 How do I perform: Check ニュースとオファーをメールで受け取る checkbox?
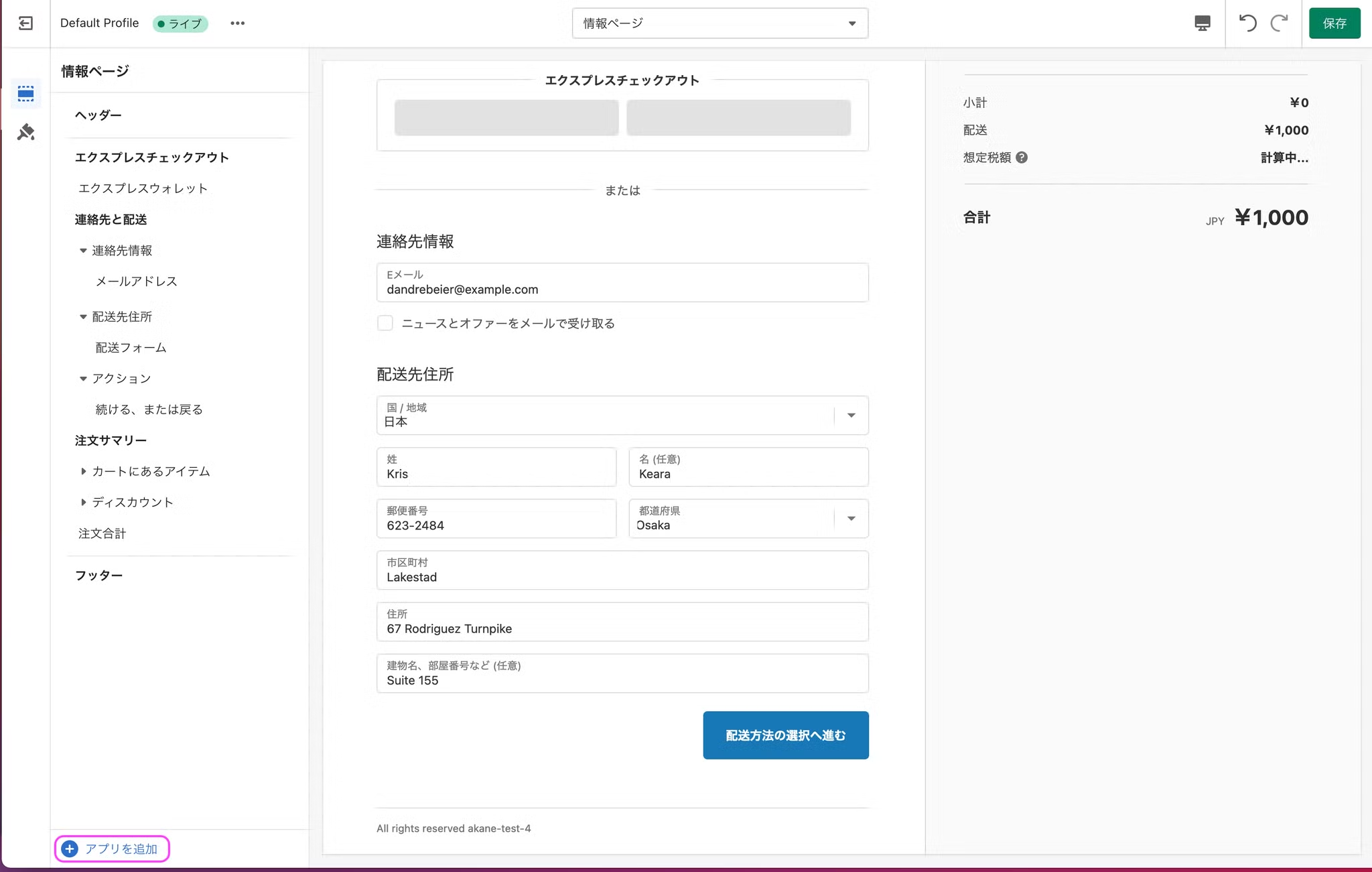point(385,323)
